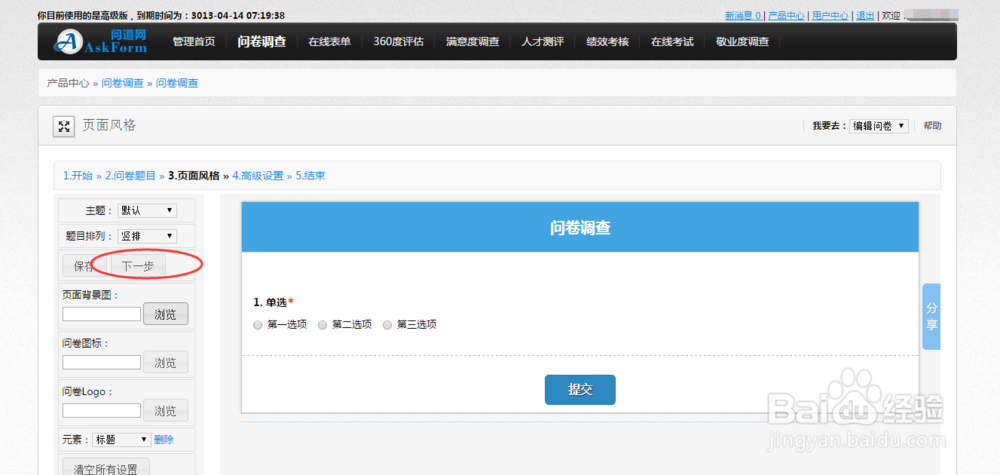Go to step 1.开始
The height and width of the screenshot is (475, 1000).
click(x=78, y=176)
